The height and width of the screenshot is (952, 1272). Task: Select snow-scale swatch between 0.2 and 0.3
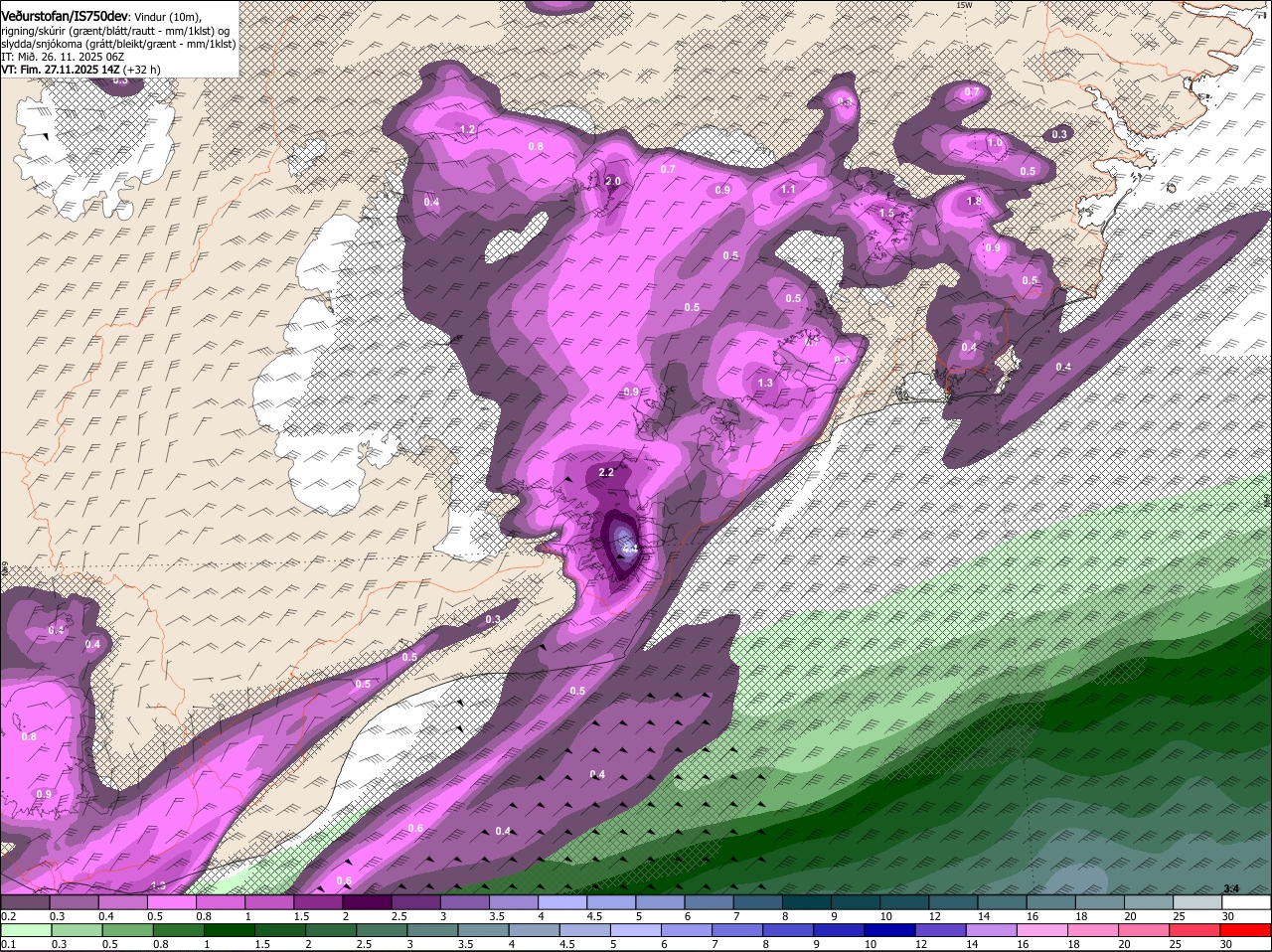25,902
